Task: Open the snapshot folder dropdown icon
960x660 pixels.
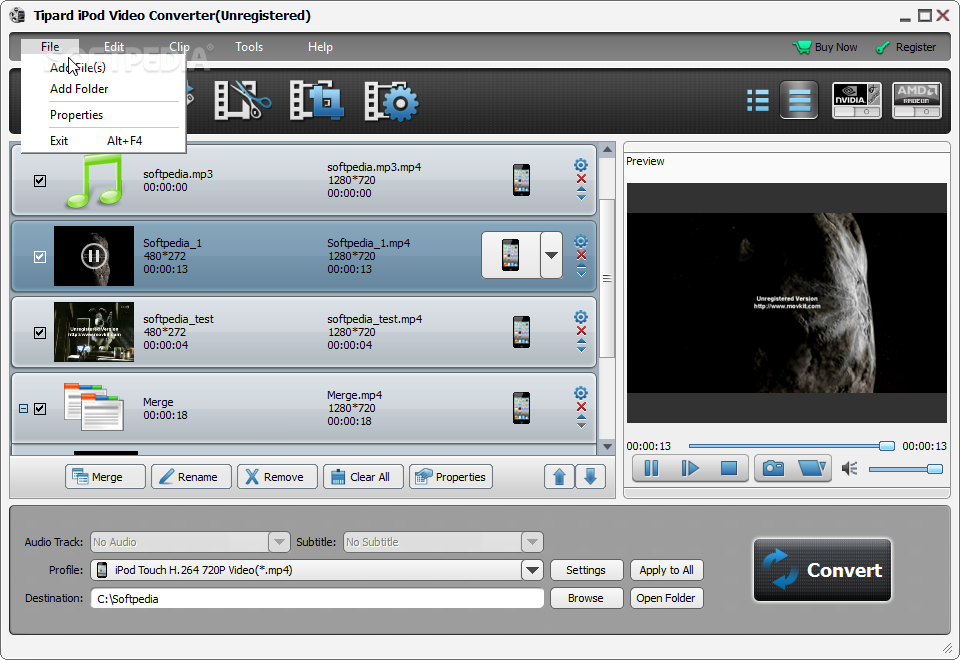Action: pyautogui.click(x=812, y=468)
